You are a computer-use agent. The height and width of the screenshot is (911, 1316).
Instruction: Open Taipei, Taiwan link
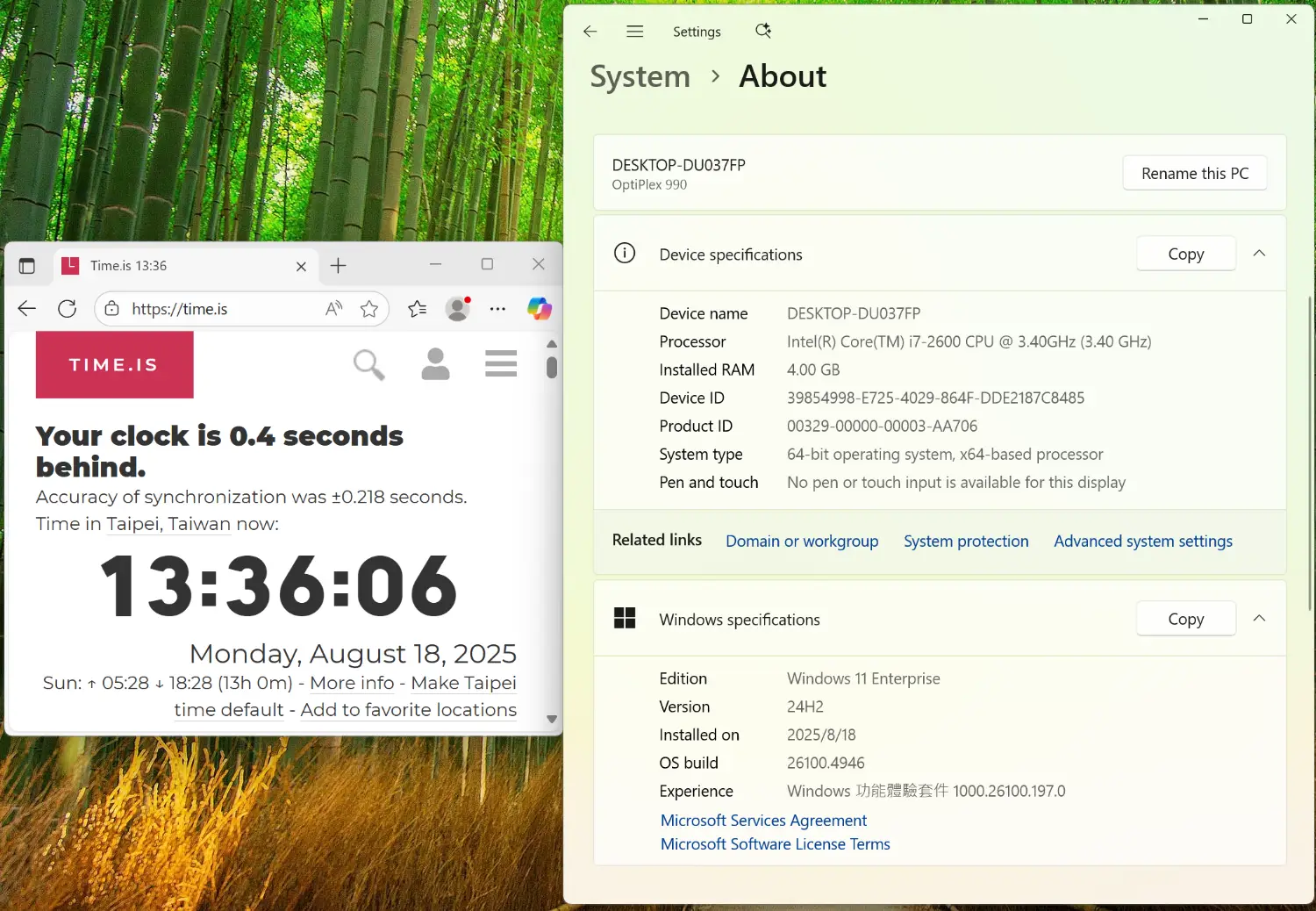[168, 524]
